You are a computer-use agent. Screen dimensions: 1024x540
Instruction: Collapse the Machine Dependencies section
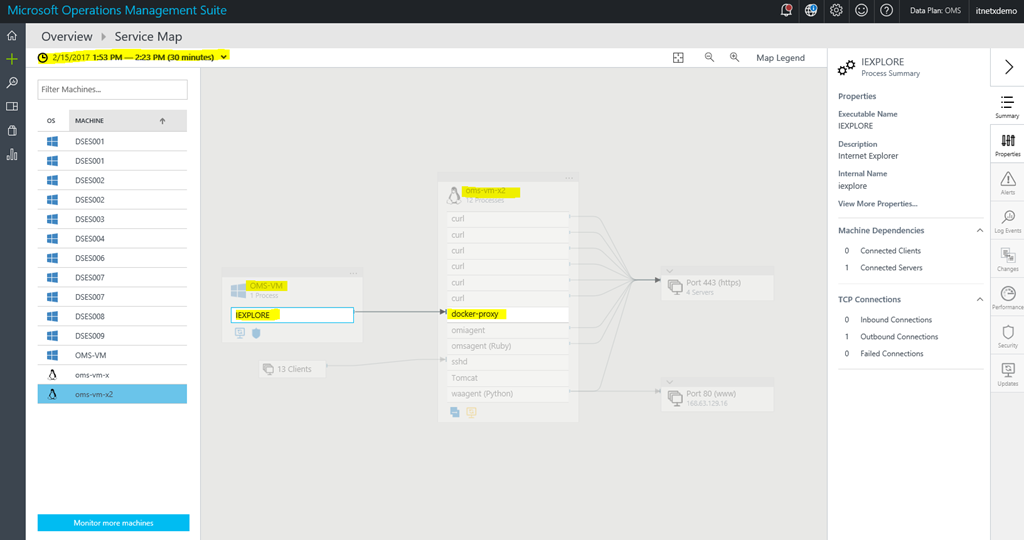tap(978, 231)
